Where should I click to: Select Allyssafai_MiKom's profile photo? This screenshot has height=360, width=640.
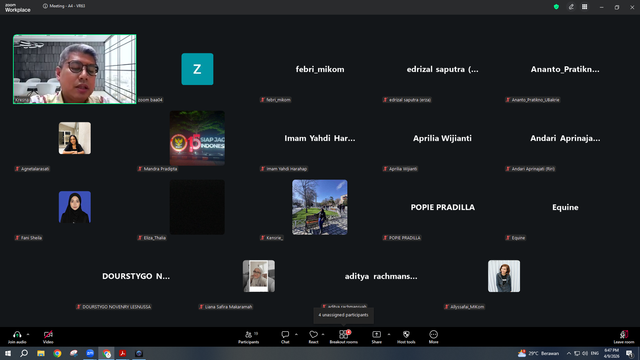pos(504,276)
